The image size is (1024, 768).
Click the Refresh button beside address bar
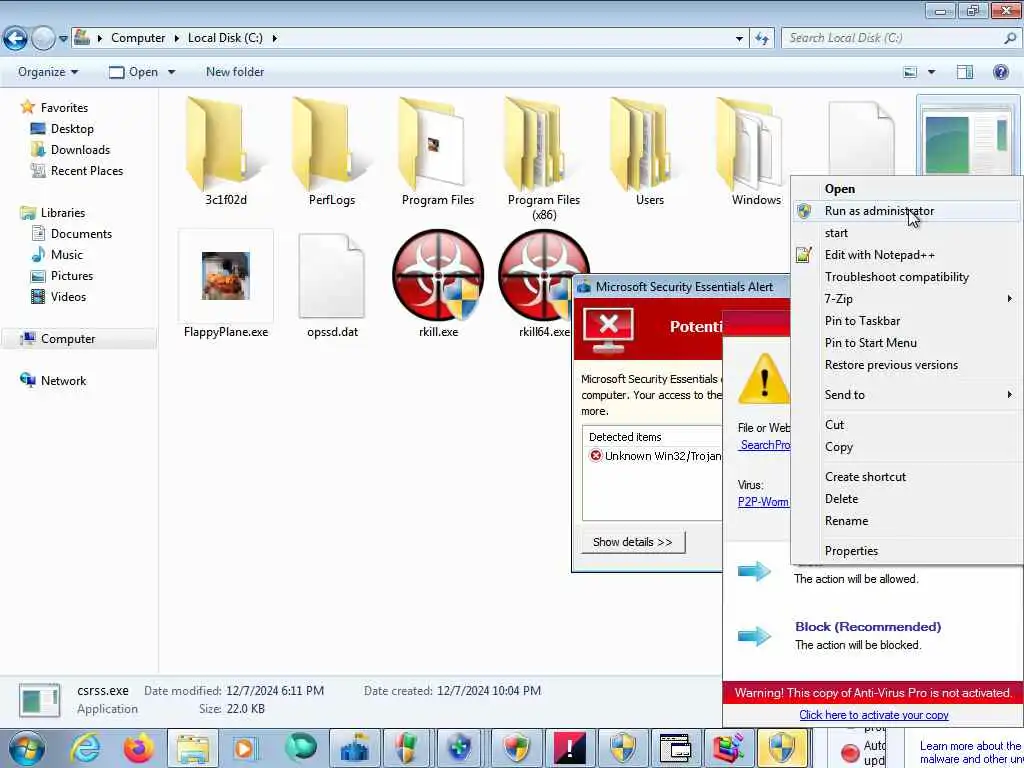click(x=761, y=38)
